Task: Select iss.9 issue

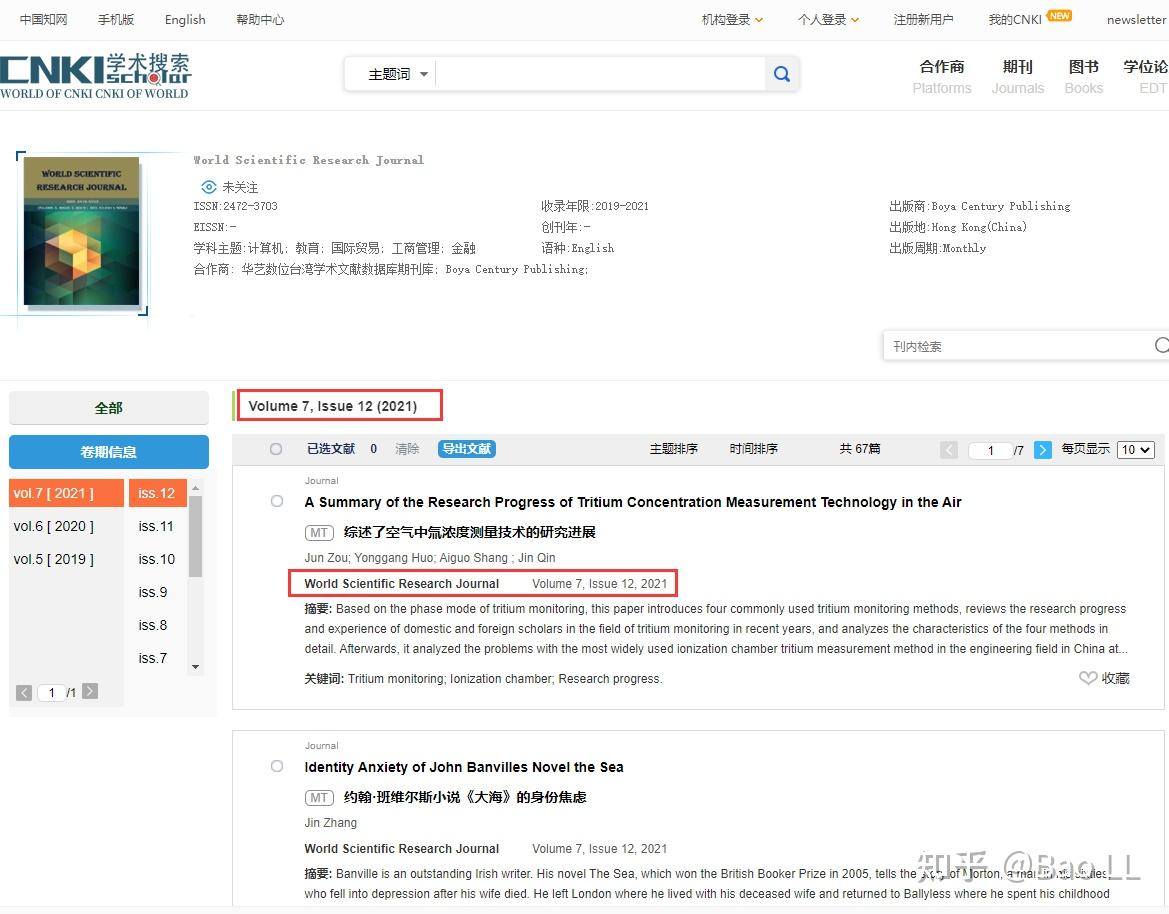Action: click(x=154, y=592)
